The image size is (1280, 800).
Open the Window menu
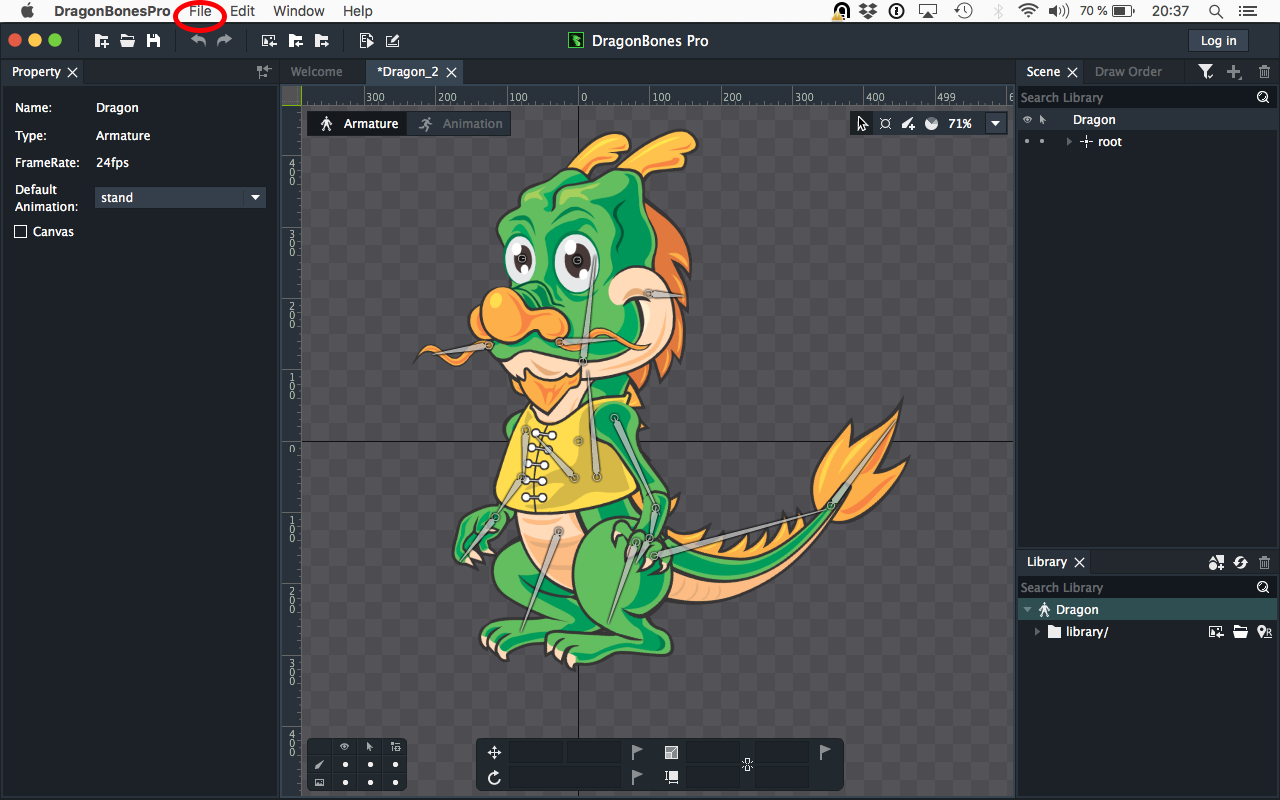point(298,11)
